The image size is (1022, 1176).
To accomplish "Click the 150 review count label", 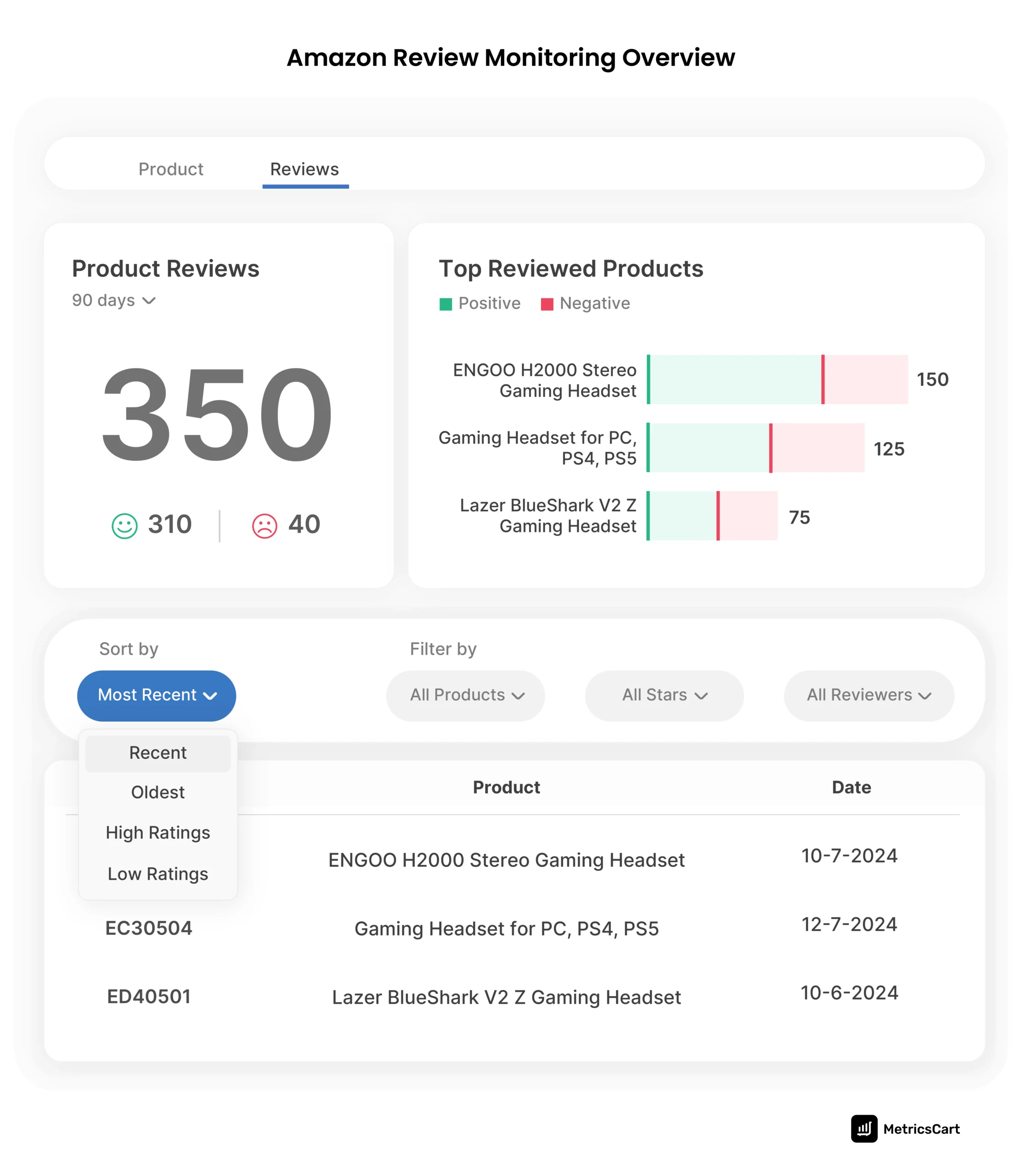I will [932, 380].
